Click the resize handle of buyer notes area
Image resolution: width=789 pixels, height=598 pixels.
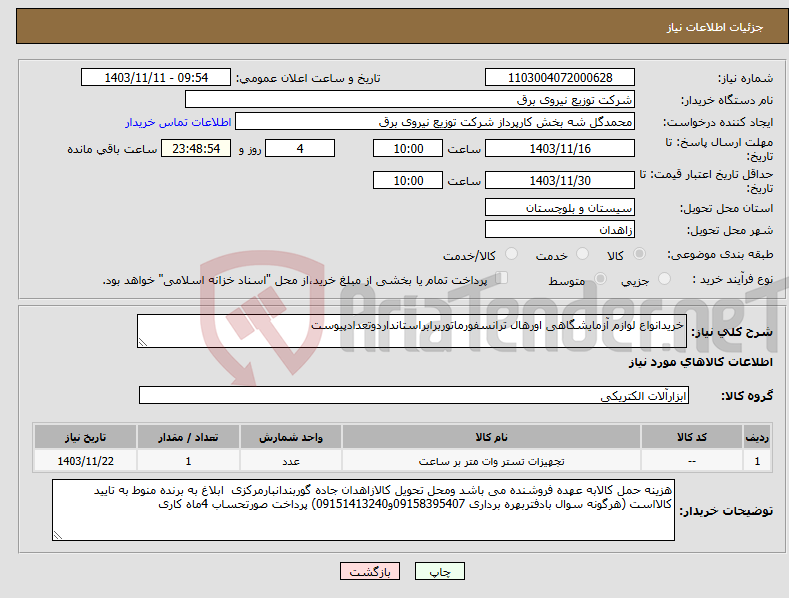pyautogui.click(x=58, y=535)
